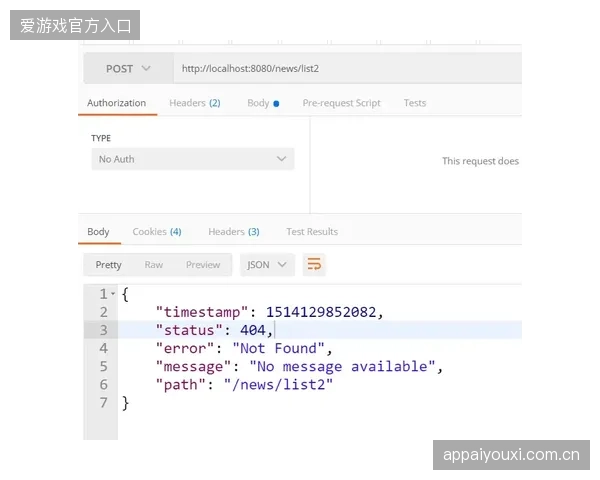Image resolution: width=600 pixels, height=480 pixels.
Task: Open the JSON format dropdown
Action: pyautogui.click(x=267, y=264)
